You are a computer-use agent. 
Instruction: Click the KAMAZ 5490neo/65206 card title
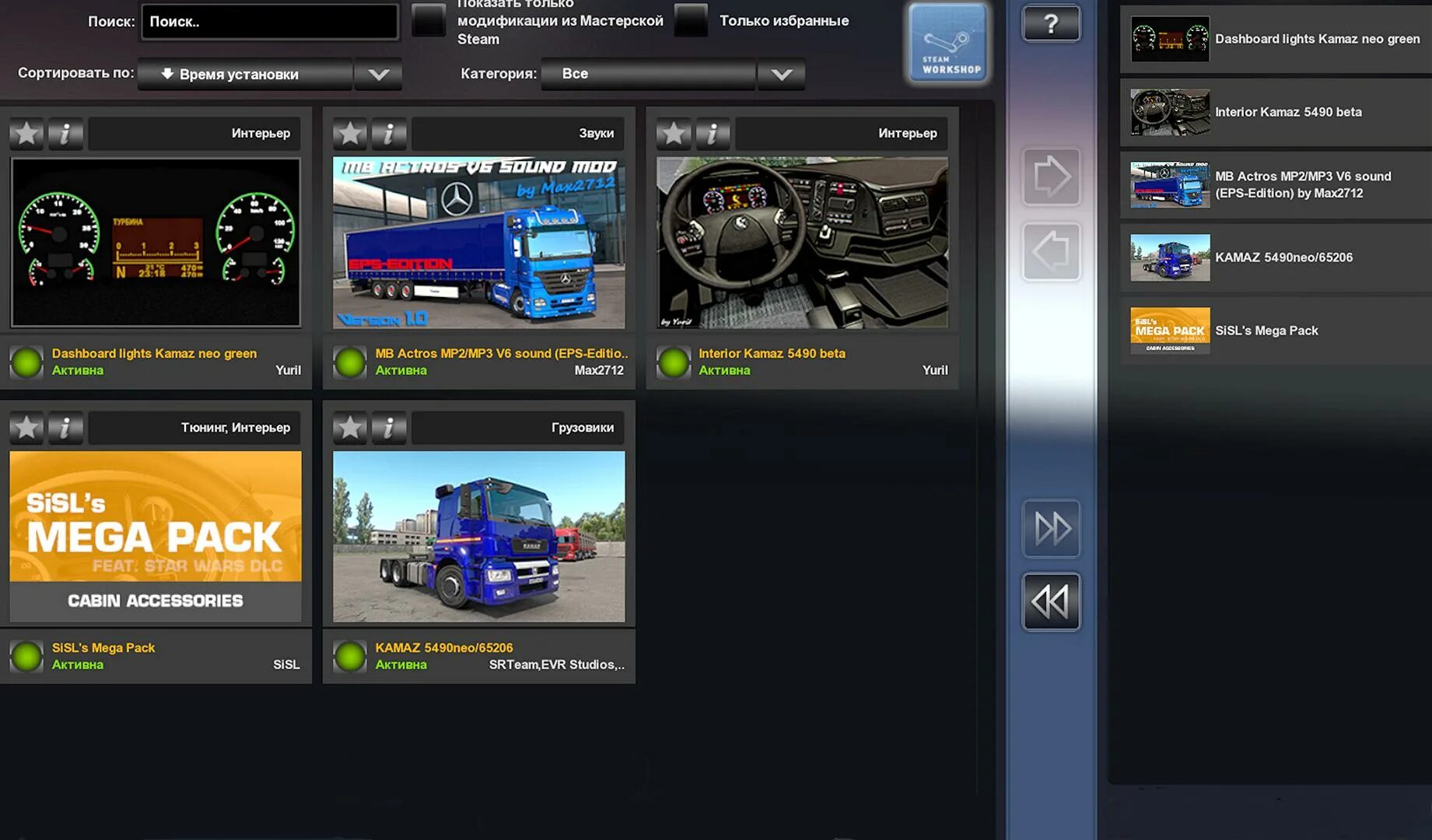click(444, 648)
